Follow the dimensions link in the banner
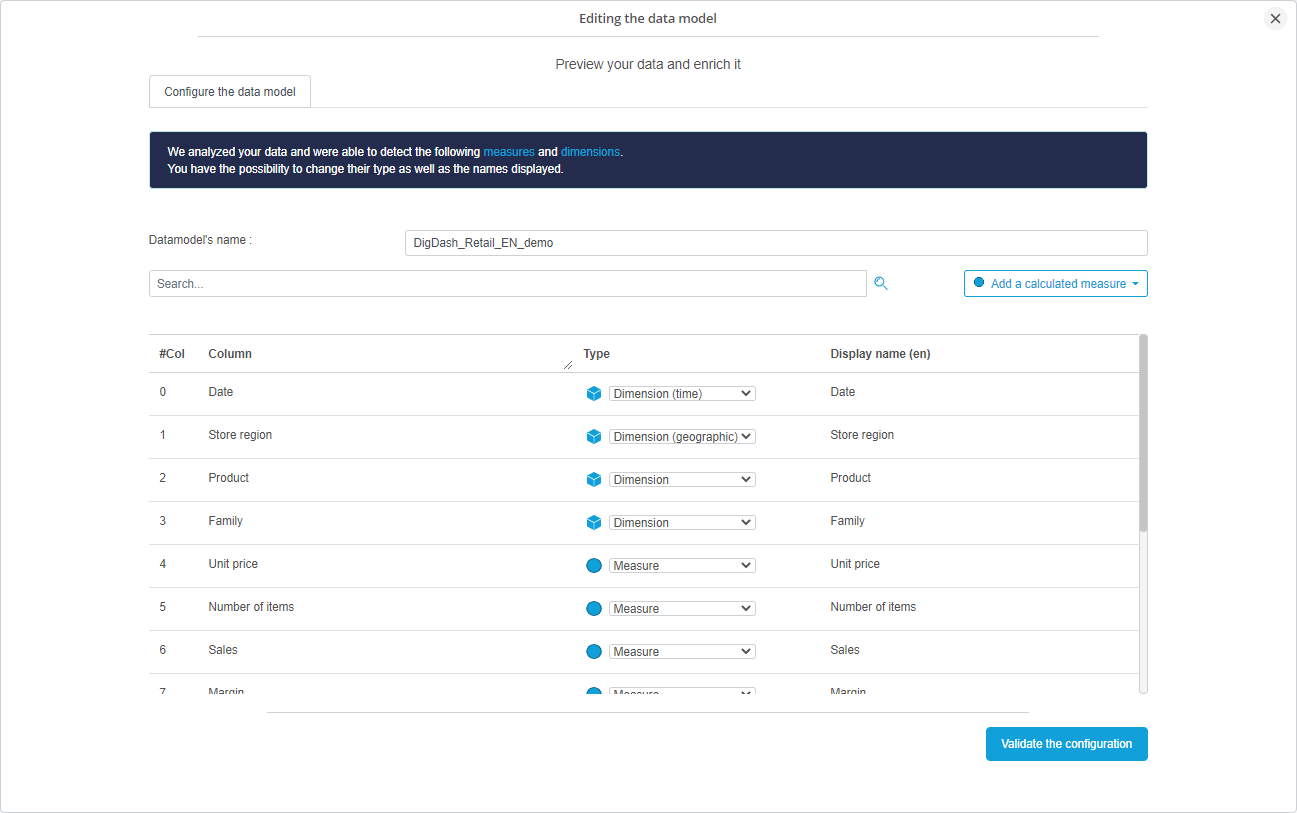 coord(590,152)
